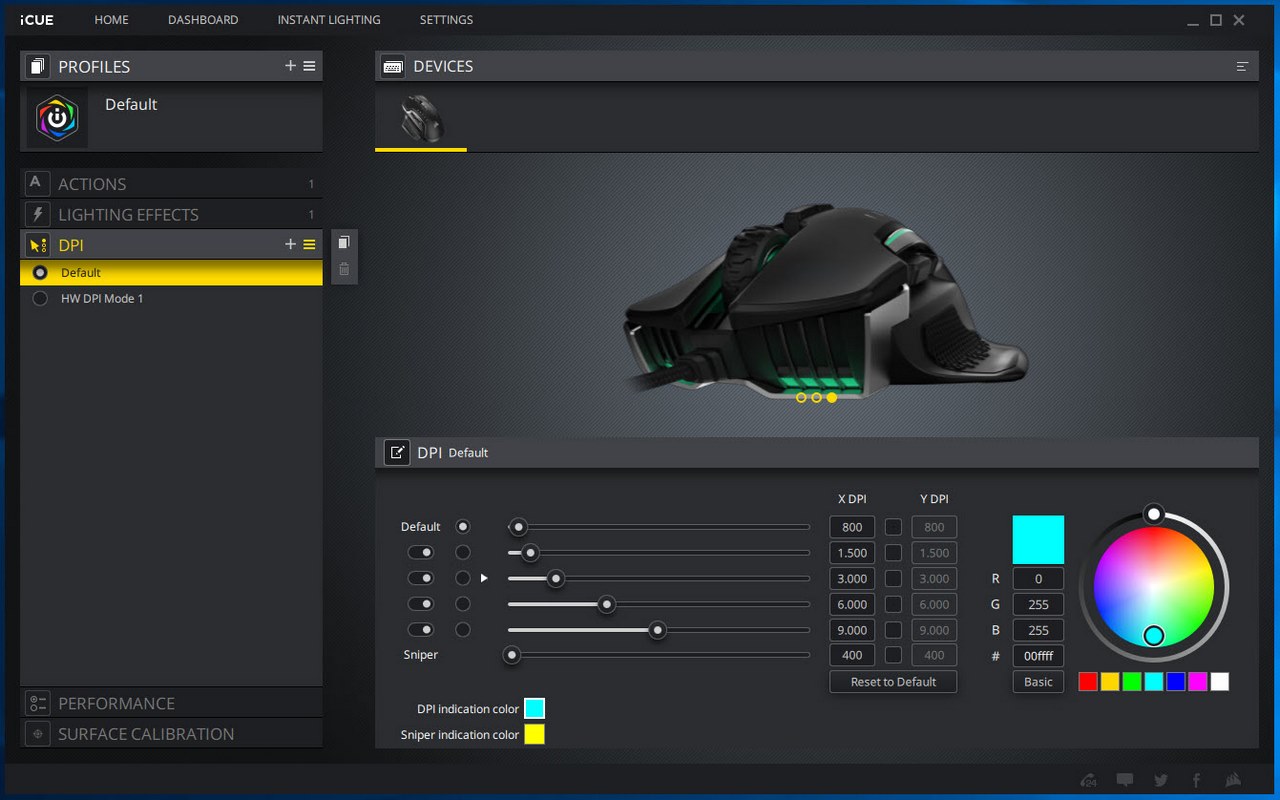Click the Sniper DPI slider handle
1280x800 pixels.
point(512,655)
